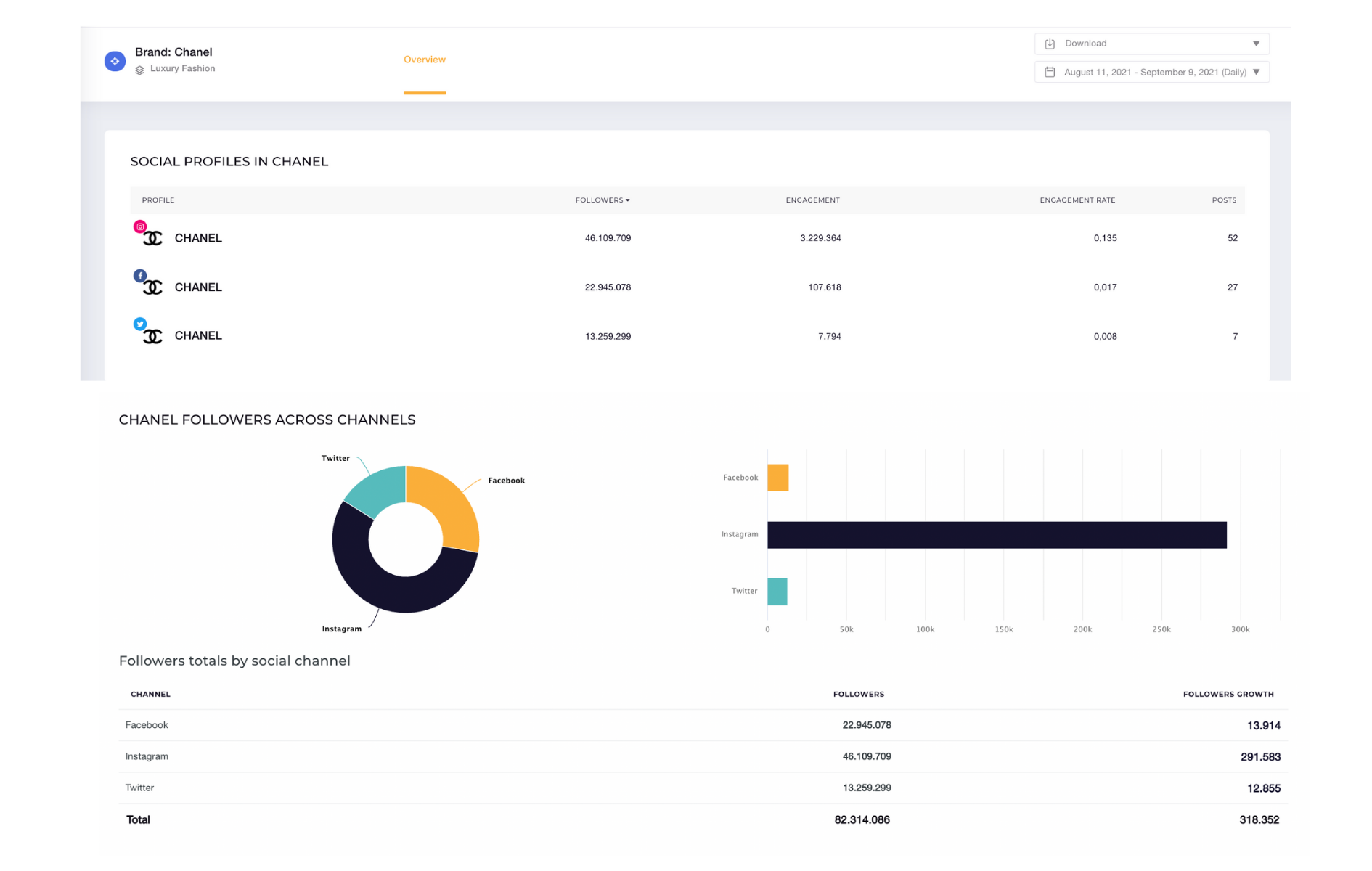1372x871 pixels.
Task: Click the 291.583 followers growth value
Action: pos(1260,757)
